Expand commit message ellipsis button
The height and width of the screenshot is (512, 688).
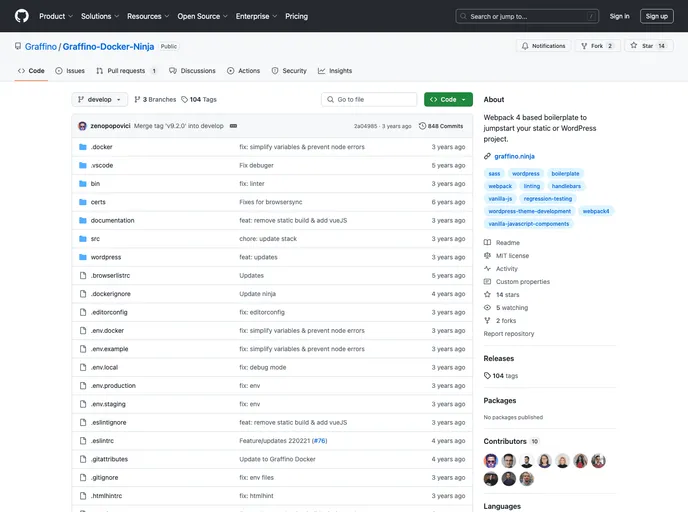(233, 126)
